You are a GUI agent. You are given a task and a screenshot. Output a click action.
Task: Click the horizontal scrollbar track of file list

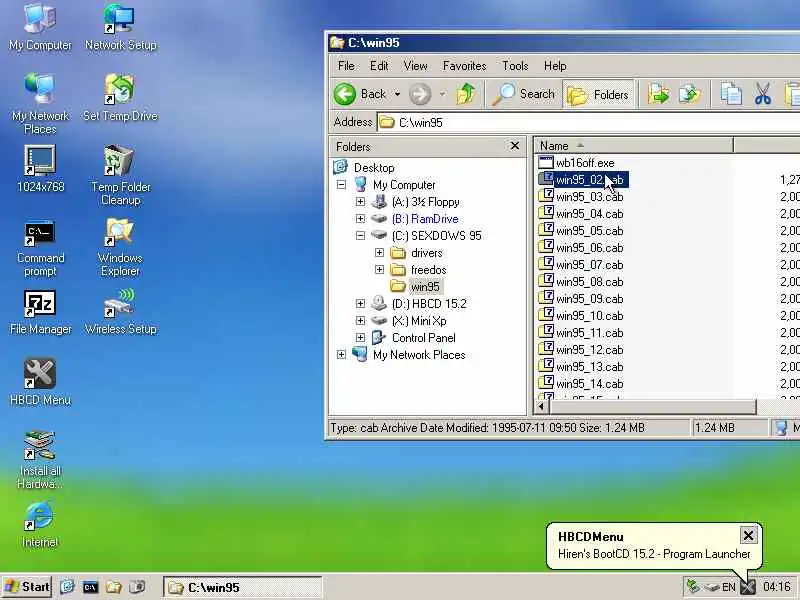coord(779,407)
